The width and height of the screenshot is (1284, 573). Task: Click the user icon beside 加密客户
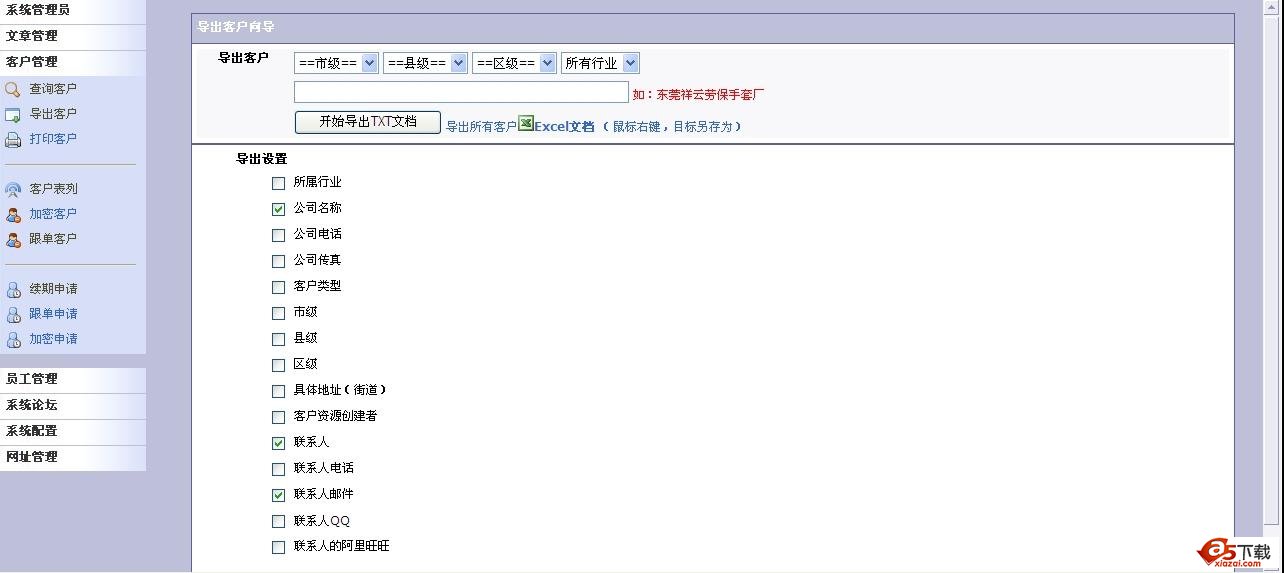[13, 214]
